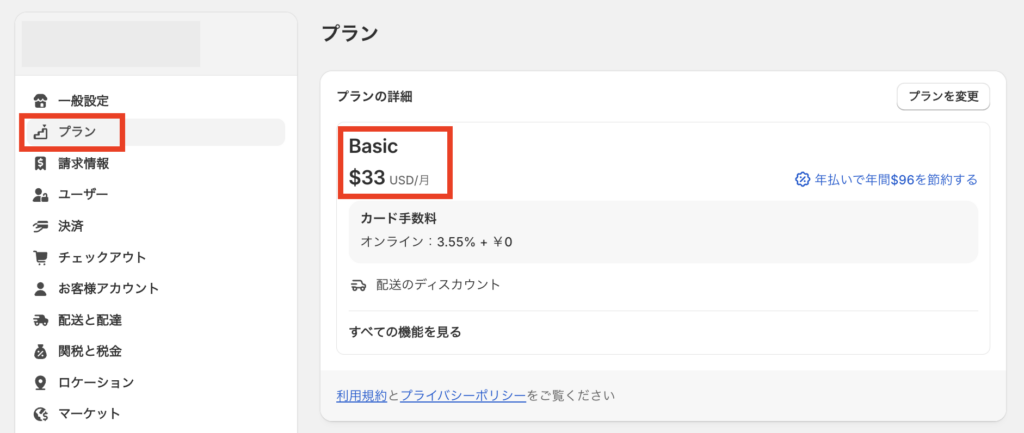Click the receipt icon beside 請求情報
The height and width of the screenshot is (433, 1024).
click(x=41, y=163)
